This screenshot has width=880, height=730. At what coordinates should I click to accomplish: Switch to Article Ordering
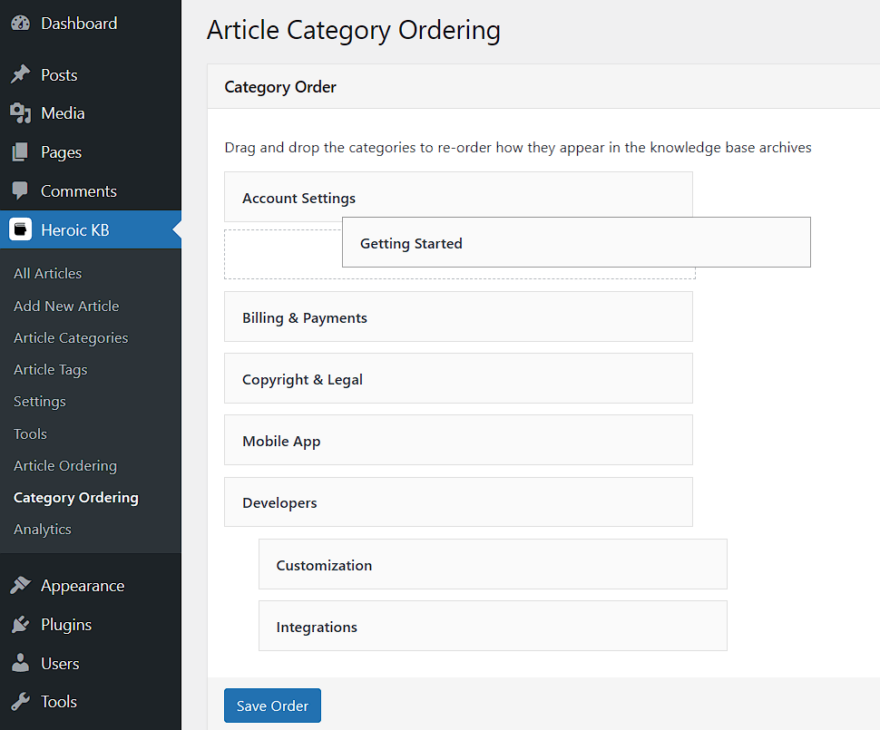pyautogui.click(x=64, y=465)
